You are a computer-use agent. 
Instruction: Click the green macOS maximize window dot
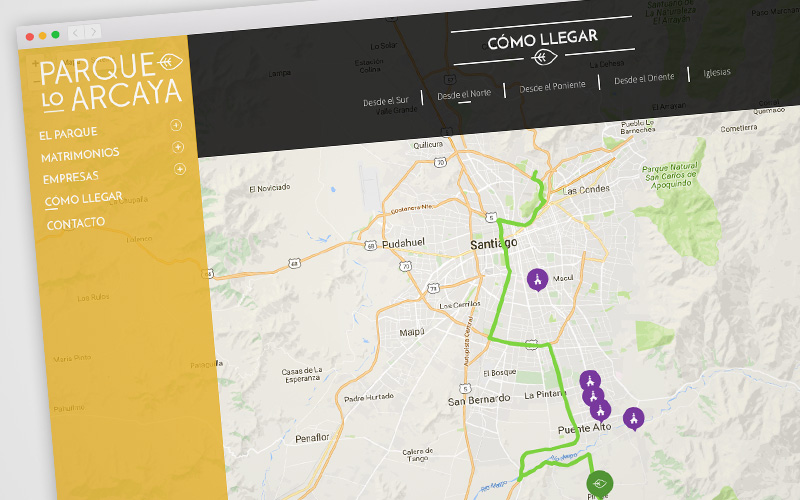pyautogui.click(x=55, y=35)
